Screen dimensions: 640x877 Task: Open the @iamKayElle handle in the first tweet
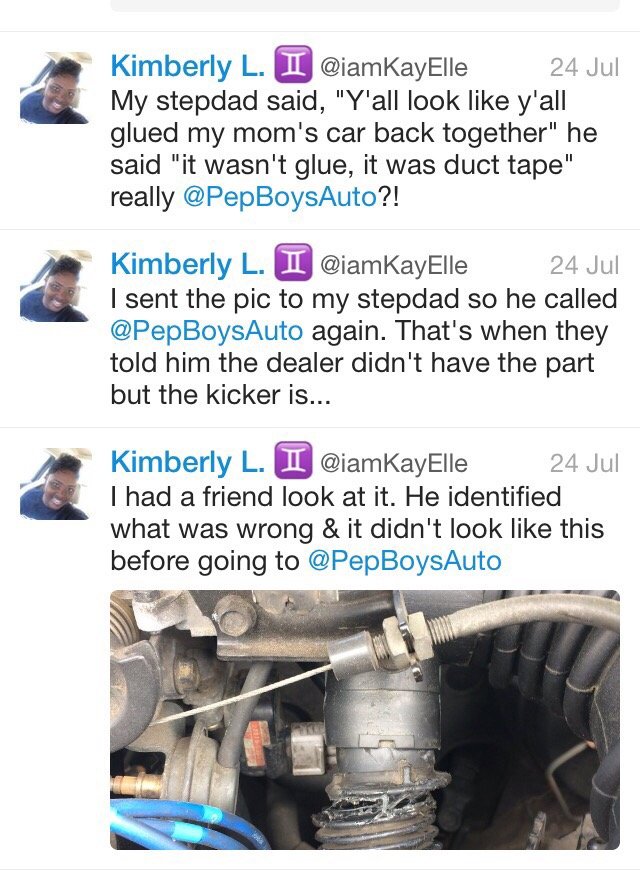(x=393, y=68)
